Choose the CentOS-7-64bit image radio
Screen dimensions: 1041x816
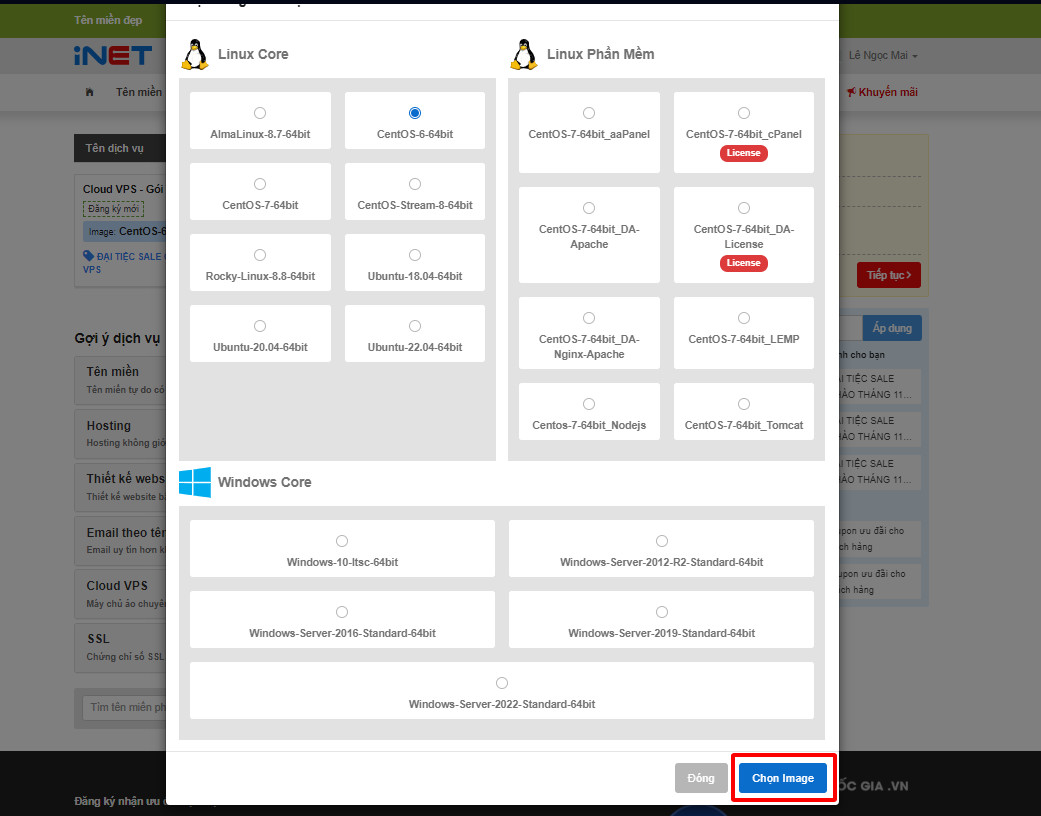tap(260, 184)
